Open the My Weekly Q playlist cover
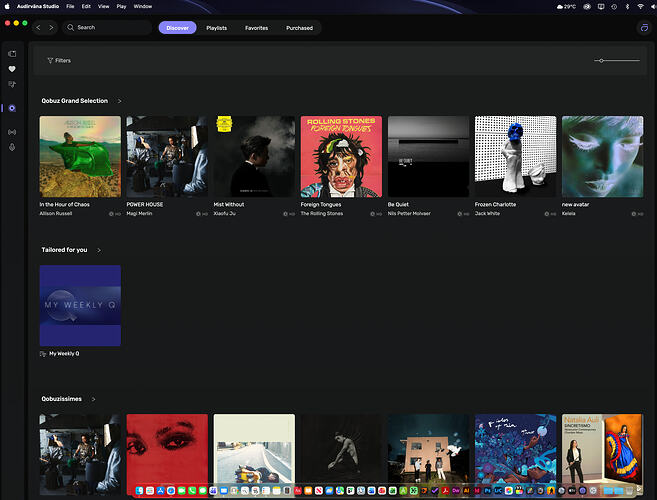The width and height of the screenshot is (657, 500). pos(80,306)
